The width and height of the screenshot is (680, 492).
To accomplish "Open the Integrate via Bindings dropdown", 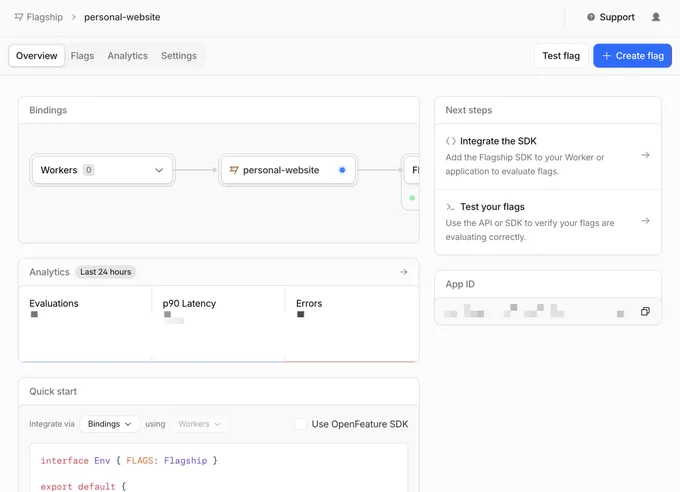I will click(x=110, y=424).
